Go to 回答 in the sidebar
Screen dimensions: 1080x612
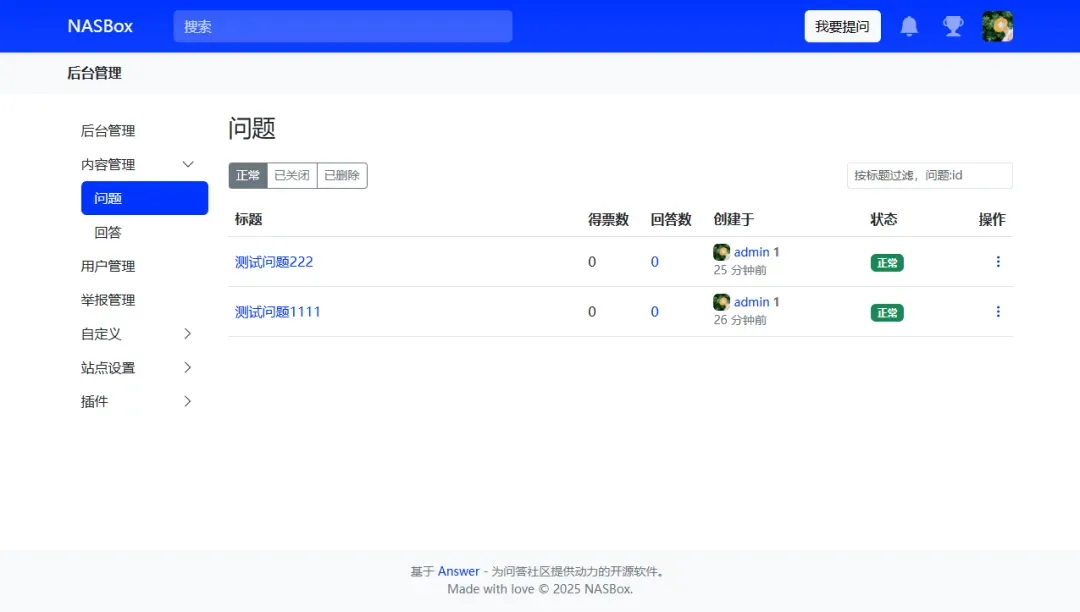[x=108, y=232]
